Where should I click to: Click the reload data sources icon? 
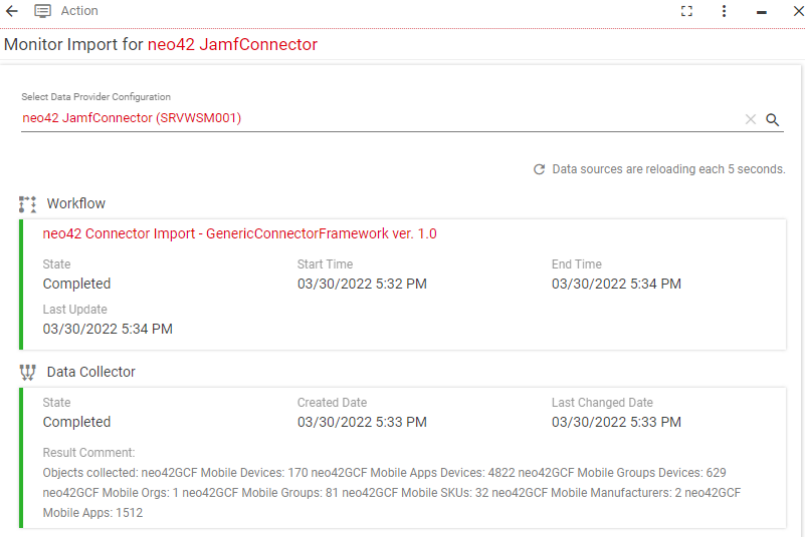[x=539, y=169]
